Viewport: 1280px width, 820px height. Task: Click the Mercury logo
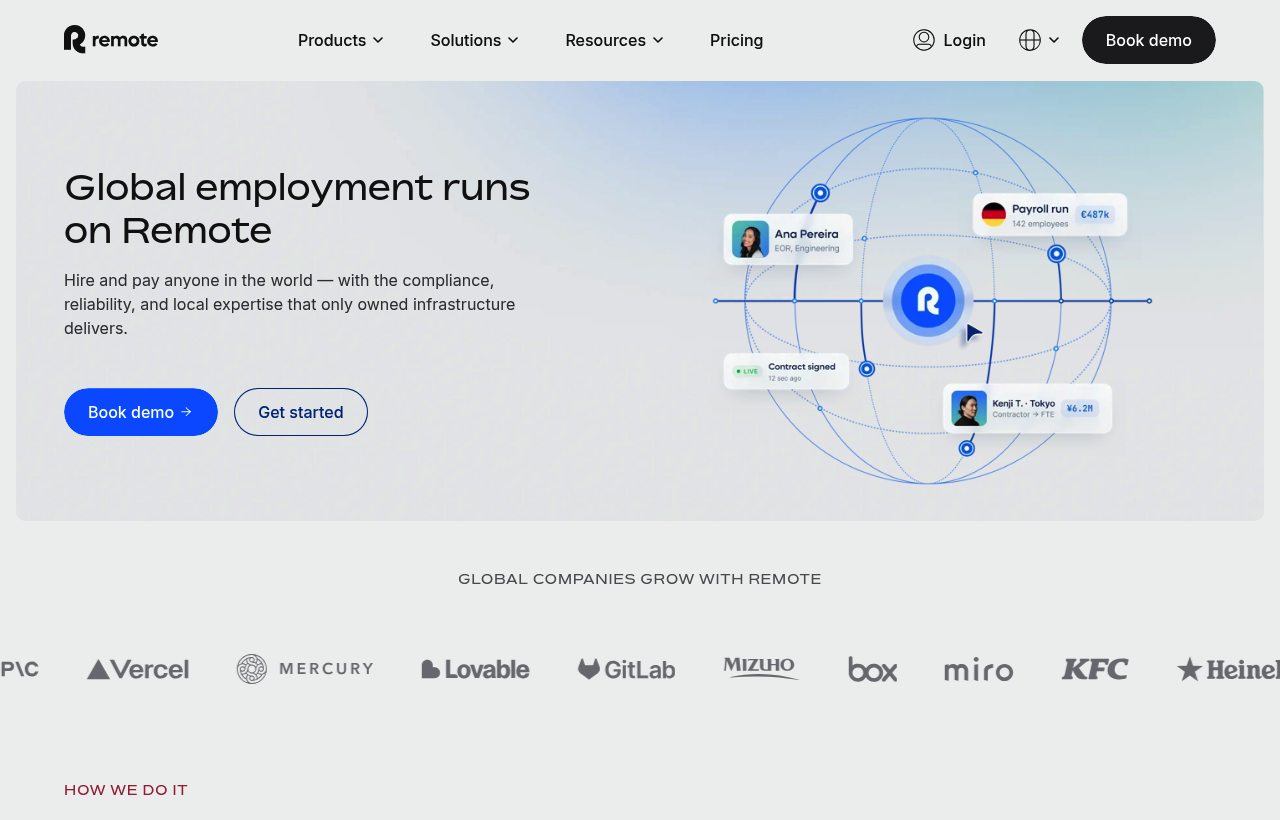pos(305,669)
